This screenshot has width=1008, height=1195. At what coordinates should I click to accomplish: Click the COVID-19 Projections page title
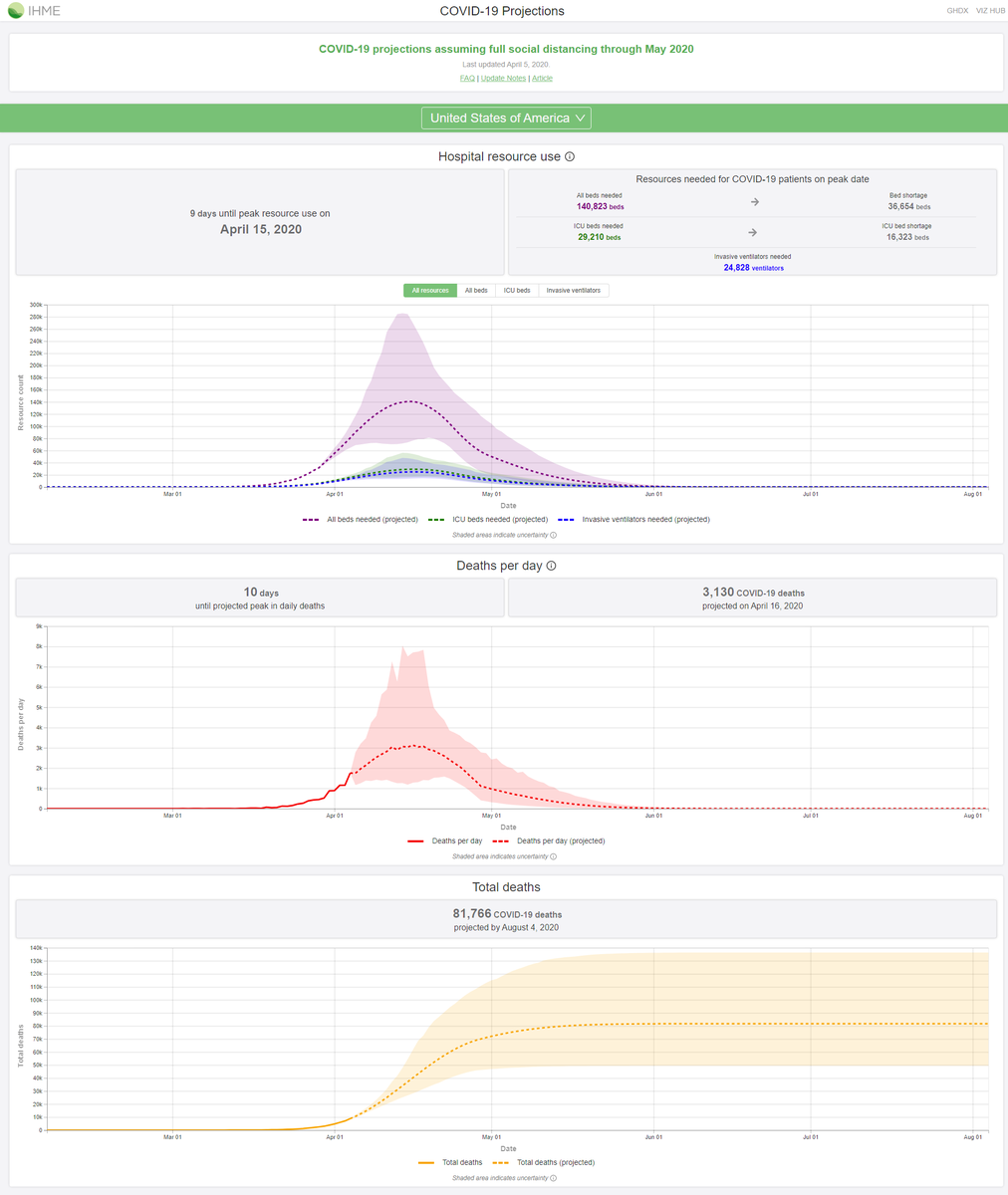[x=502, y=11]
